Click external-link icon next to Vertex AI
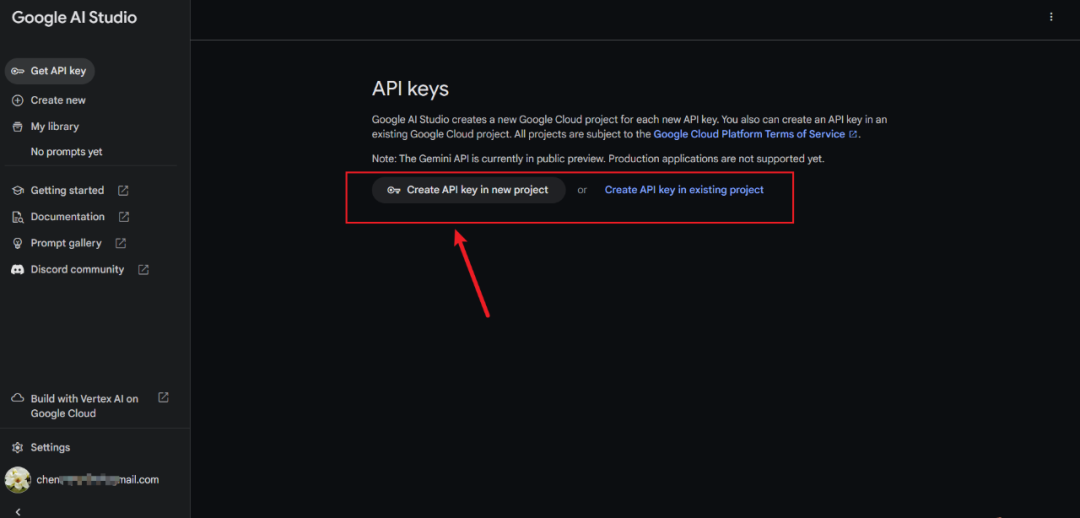This screenshot has height=518, width=1080. click(163, 397)
